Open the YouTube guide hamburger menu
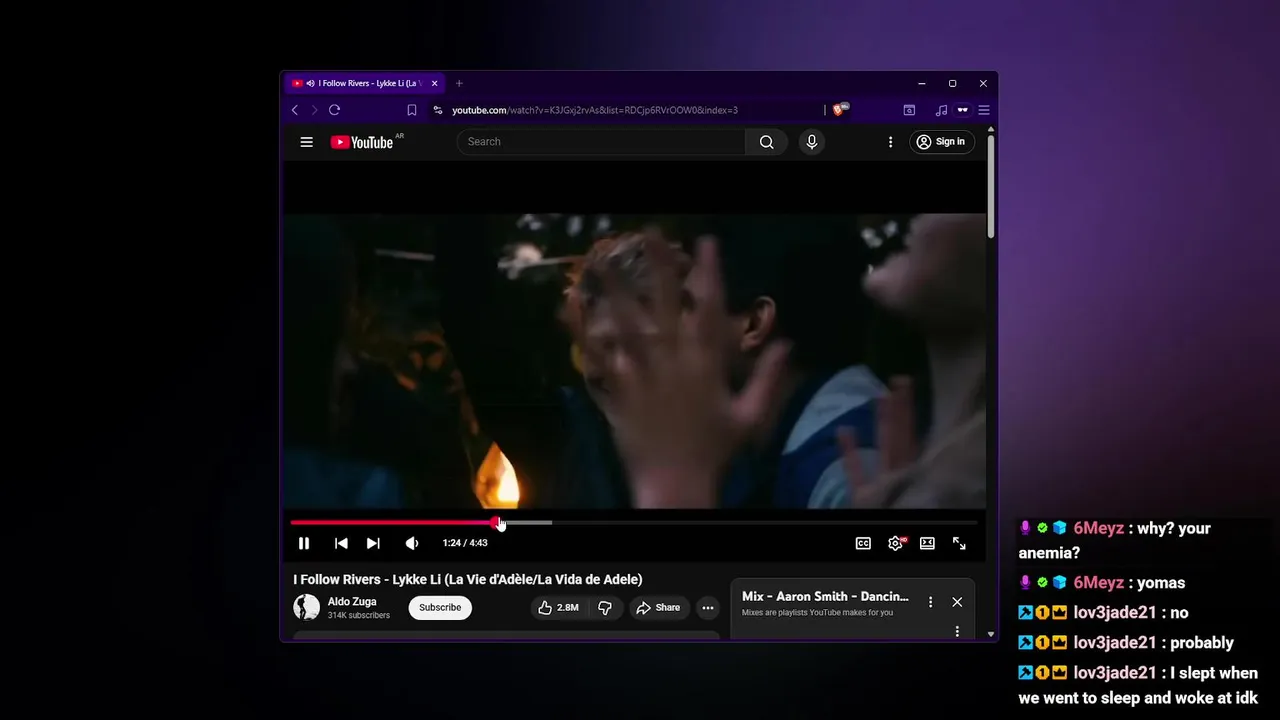The width and height of the screenshot is (1280, 720). point(306,142)
